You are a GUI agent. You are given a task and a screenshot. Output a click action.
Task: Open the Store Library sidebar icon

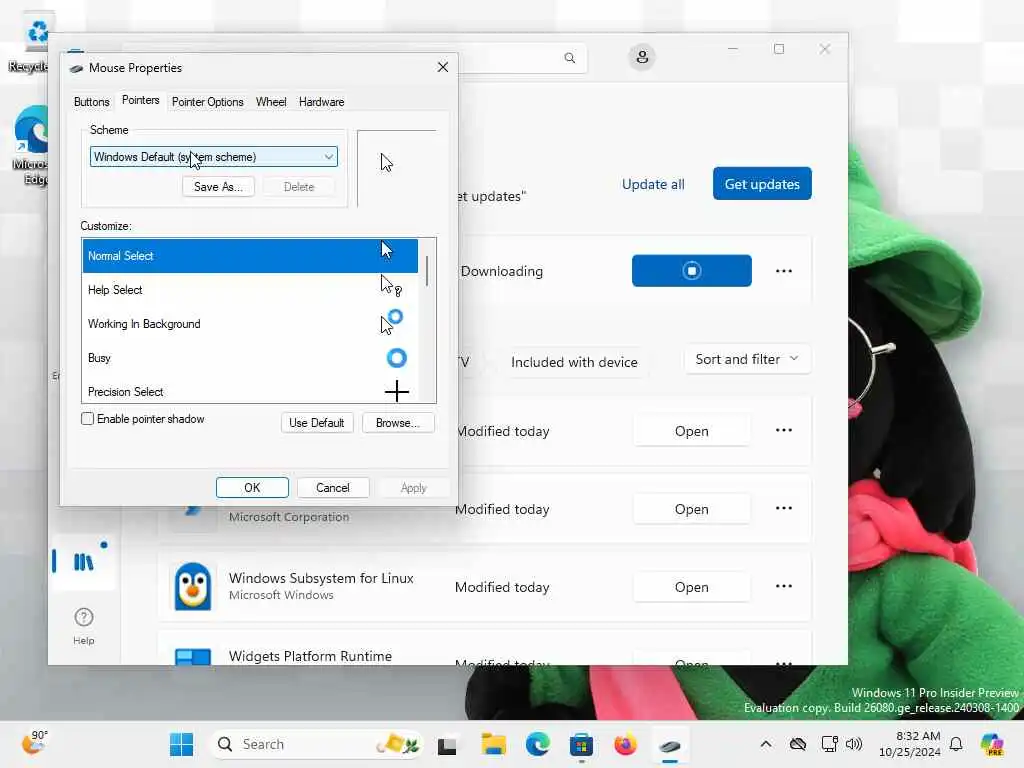click(84, 562)
